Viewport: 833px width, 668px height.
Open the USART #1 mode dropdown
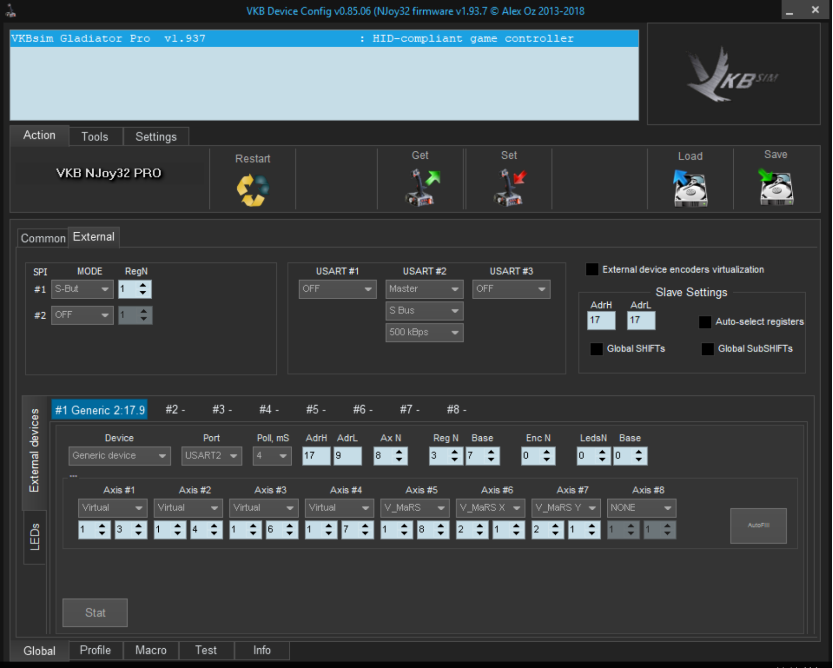tap(337, 289)
